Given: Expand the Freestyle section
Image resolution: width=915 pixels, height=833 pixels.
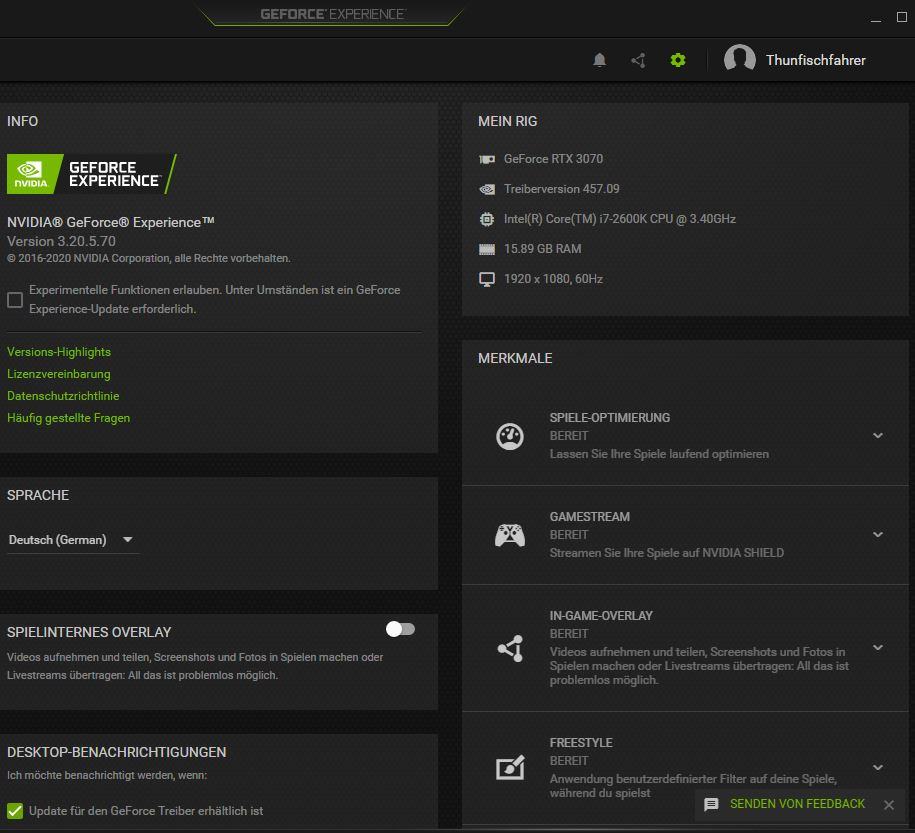Looking at the screenshot, I should tap(878, 767).
